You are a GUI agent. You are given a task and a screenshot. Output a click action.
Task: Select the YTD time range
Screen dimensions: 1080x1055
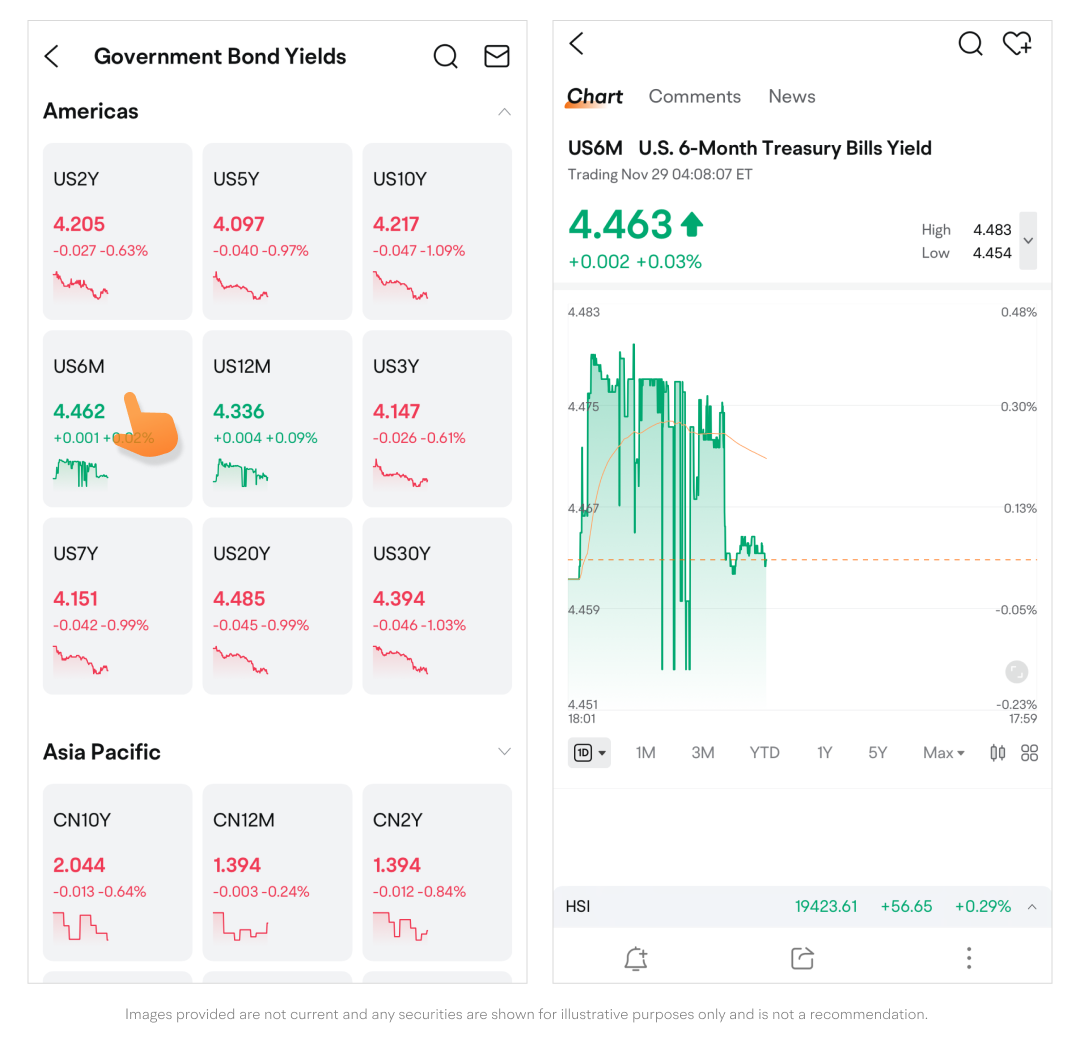pyautogui.click(x=764, y=753)
